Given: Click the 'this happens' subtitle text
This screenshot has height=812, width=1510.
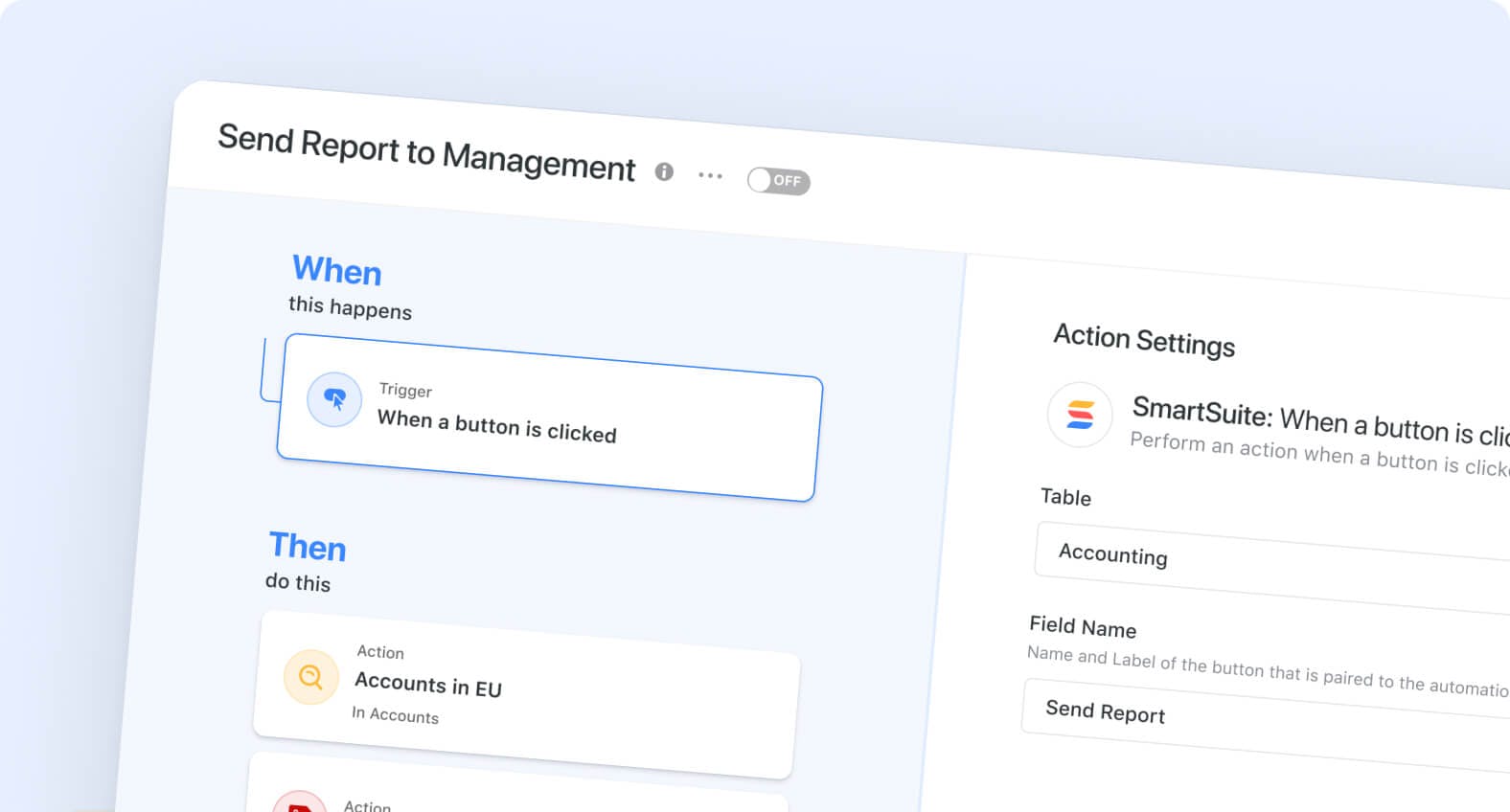Looking at the screenshot, I should click(x=350, y=307).
